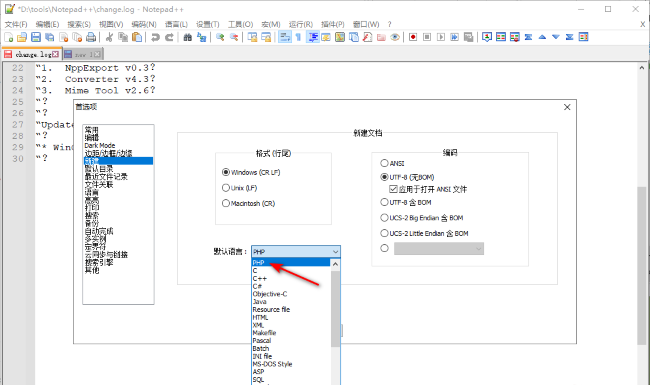650x385 pixels.
Task: Click the Function List toolbar icon
Action: point(367,37)
